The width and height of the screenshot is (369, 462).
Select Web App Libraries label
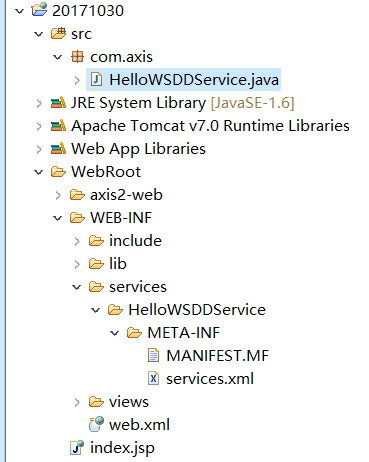[x=138, y=149]
